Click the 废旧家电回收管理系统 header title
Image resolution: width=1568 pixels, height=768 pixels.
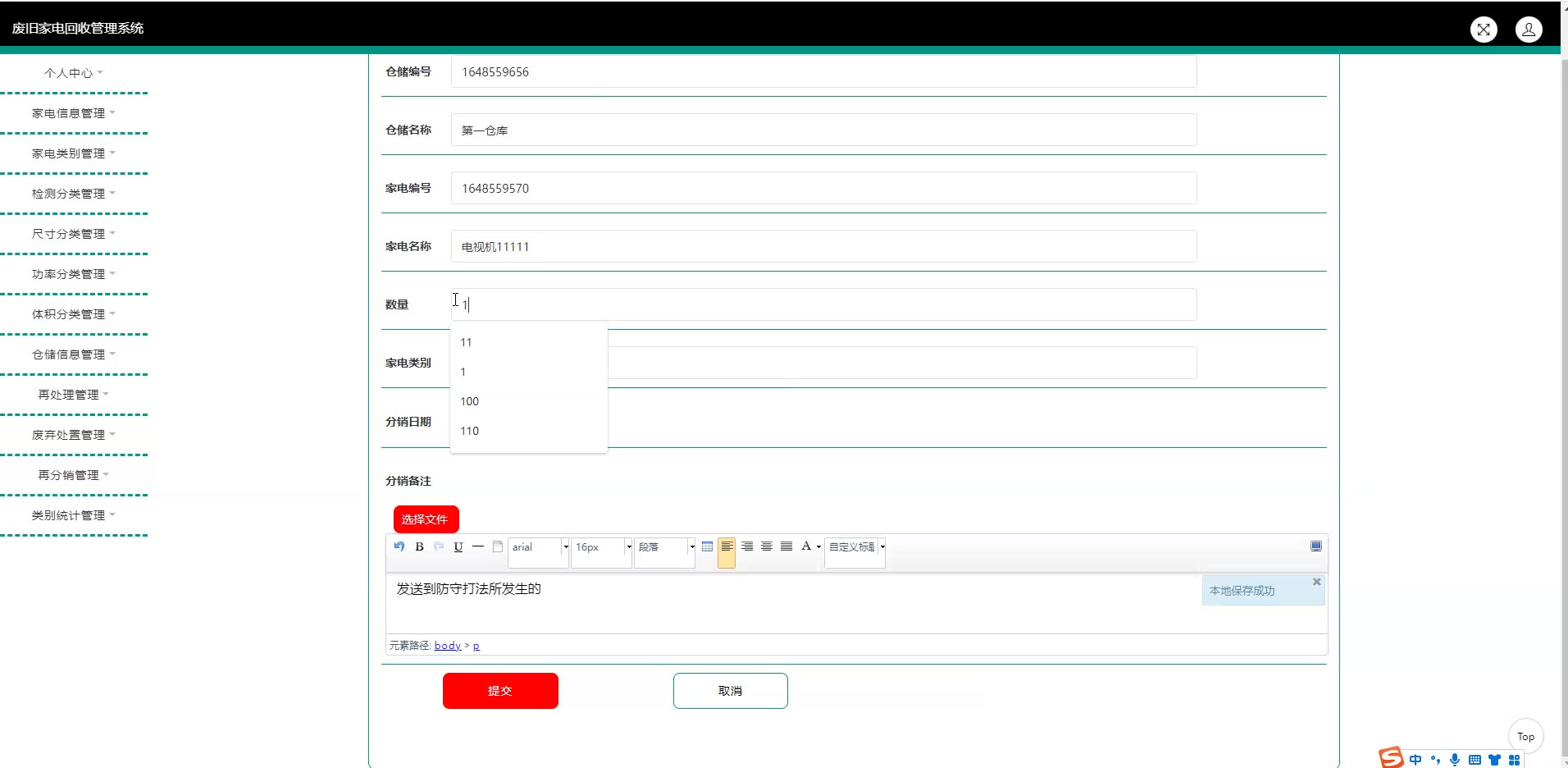(78, 28)
